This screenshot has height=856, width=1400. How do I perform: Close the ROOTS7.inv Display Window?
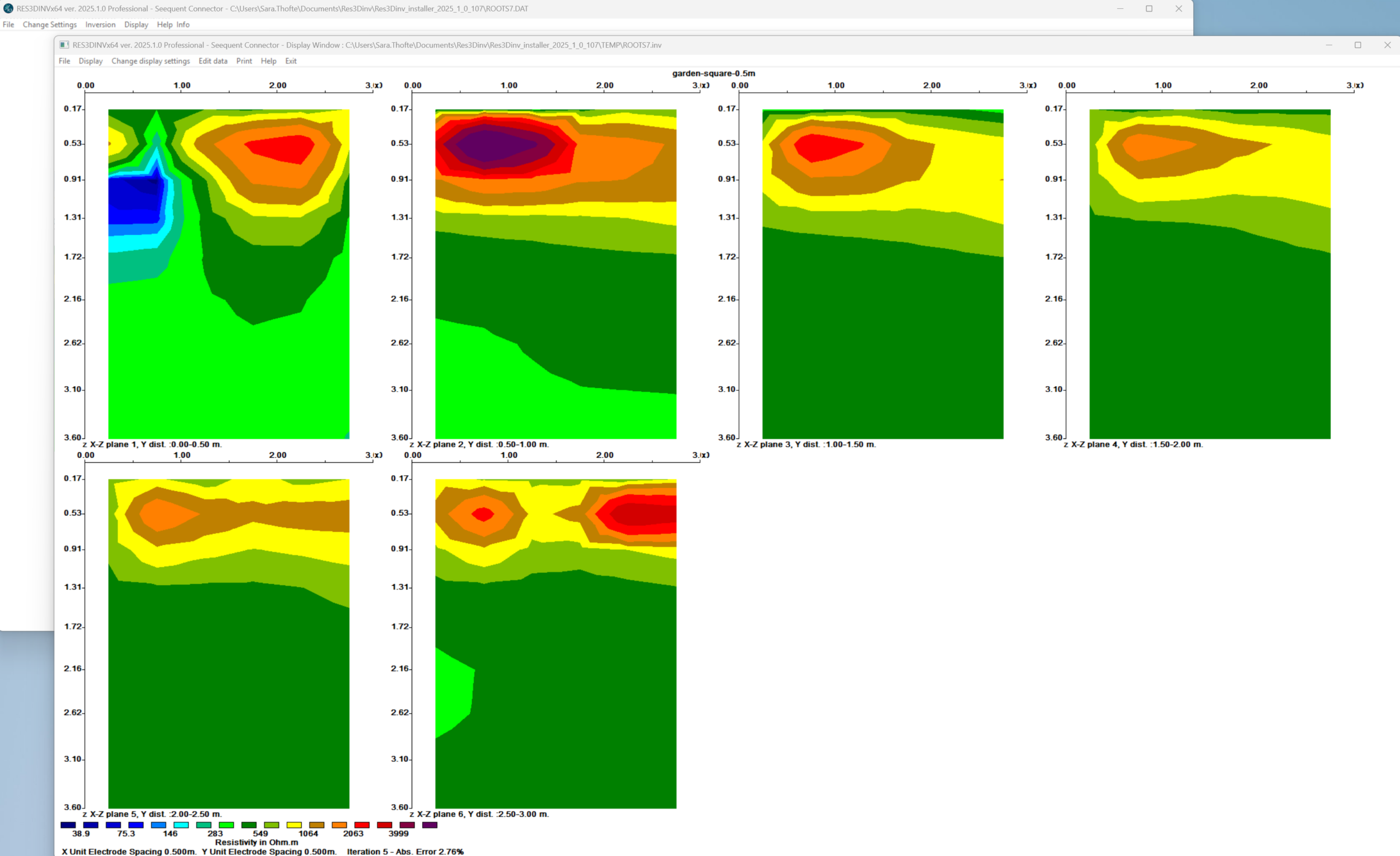point(1387,45)
